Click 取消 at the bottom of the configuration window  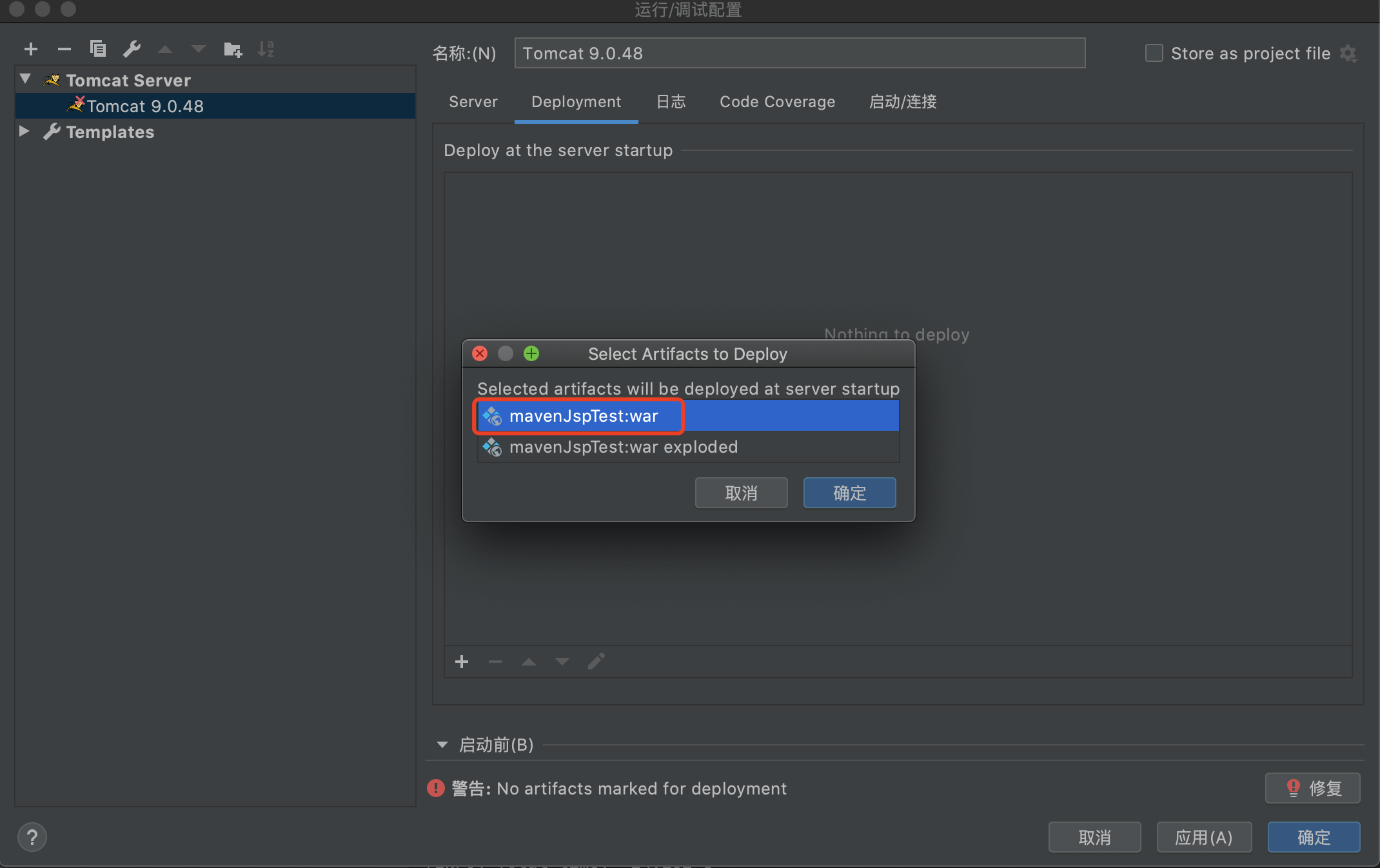pyautogui.click(x=1095, y=837)
